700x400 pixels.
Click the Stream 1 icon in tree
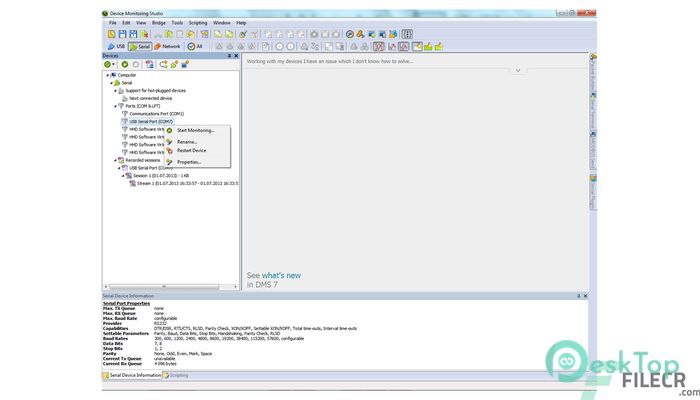click(133, 183)
